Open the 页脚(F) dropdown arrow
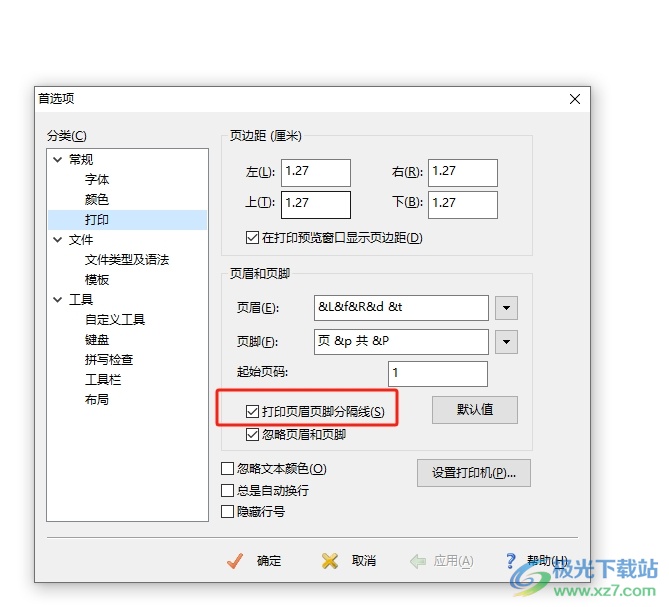Viewport: 669px width, 607px height. click(x=506, y=342)
